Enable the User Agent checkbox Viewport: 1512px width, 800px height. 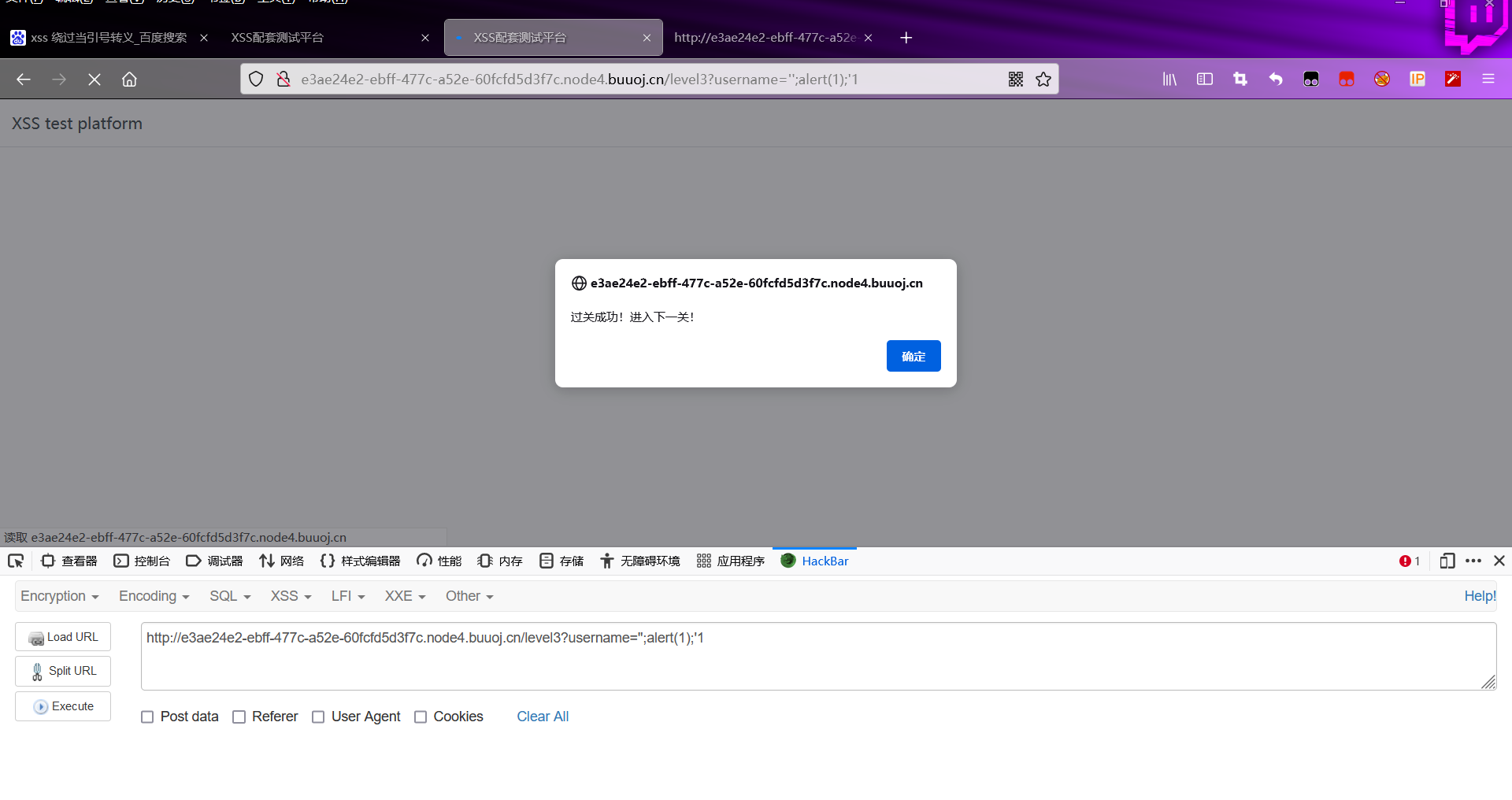point(318,717)
